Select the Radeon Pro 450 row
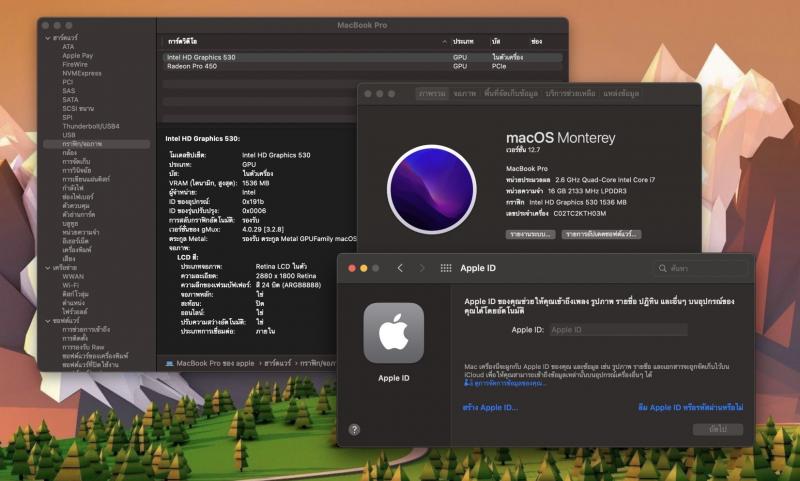800x481 pixels. click(x=363, y=66)
